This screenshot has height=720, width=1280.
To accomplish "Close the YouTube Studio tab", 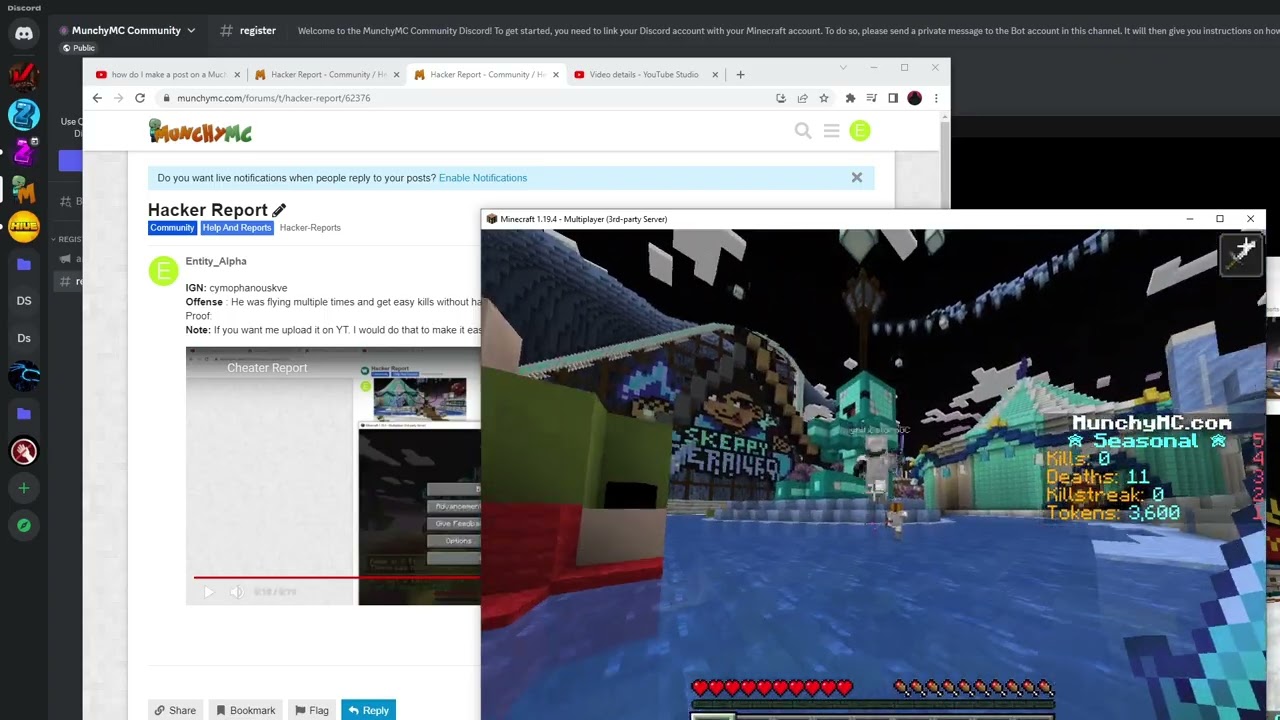I will [x=714, y=74].
